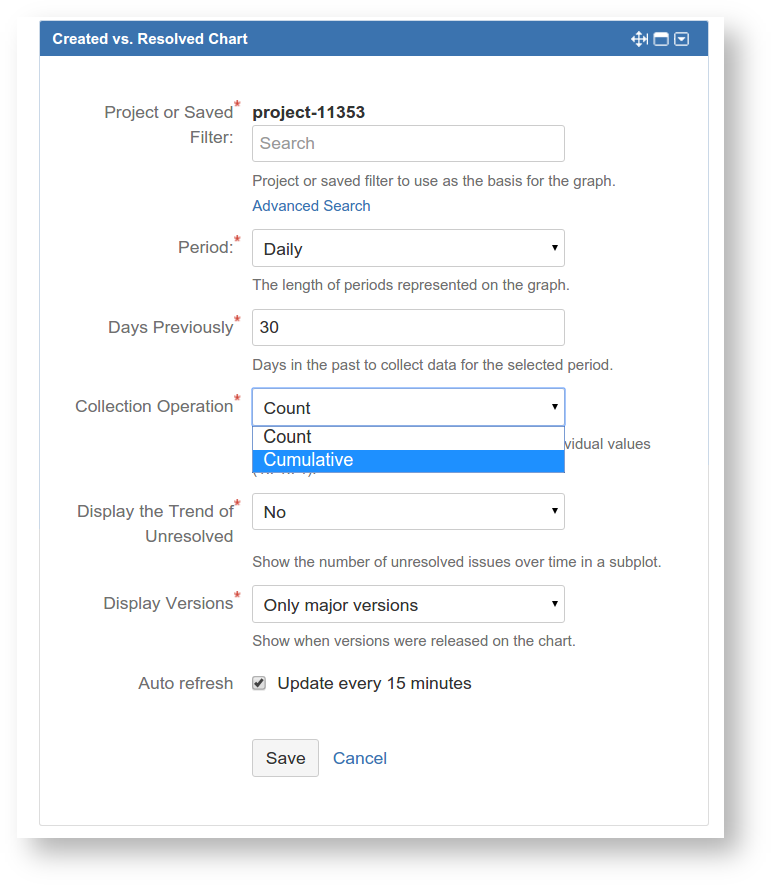Click the project-11353 label
The height and width of the screenshot is (886, 772).
308,112
